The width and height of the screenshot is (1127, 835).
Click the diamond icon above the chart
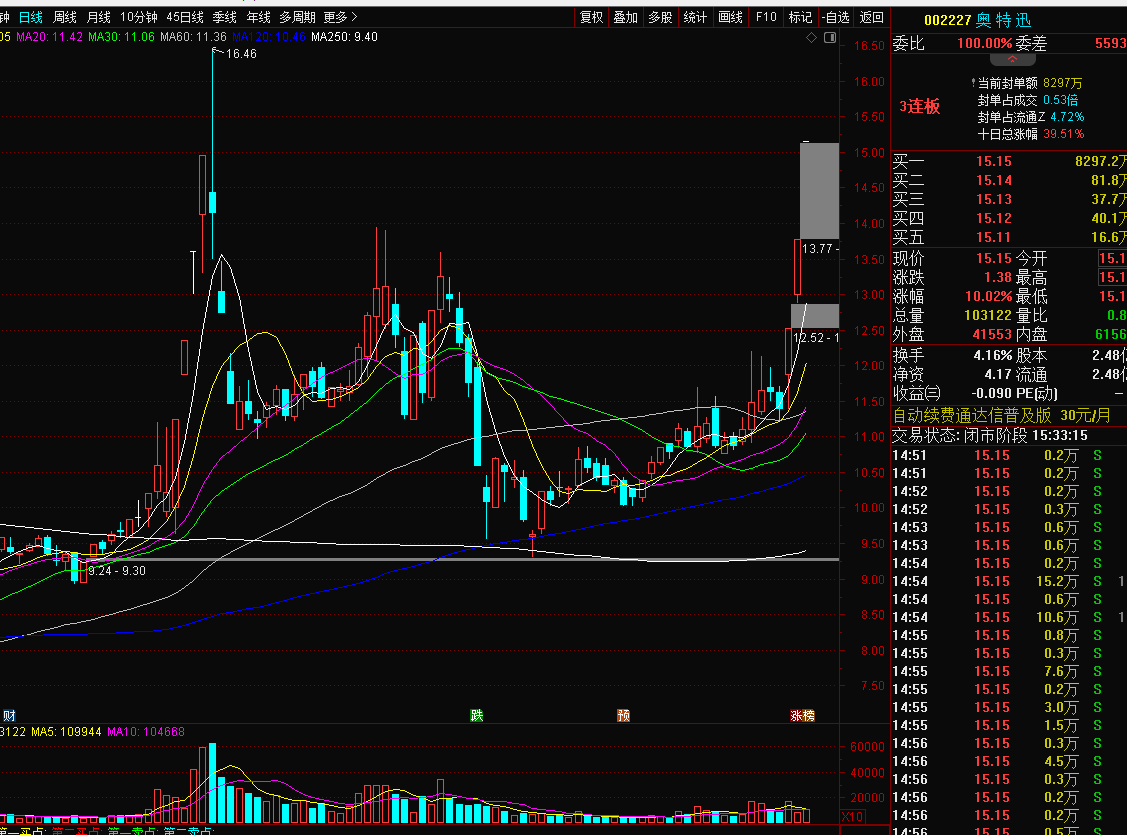pyautogui.click(x=811, y=37)
